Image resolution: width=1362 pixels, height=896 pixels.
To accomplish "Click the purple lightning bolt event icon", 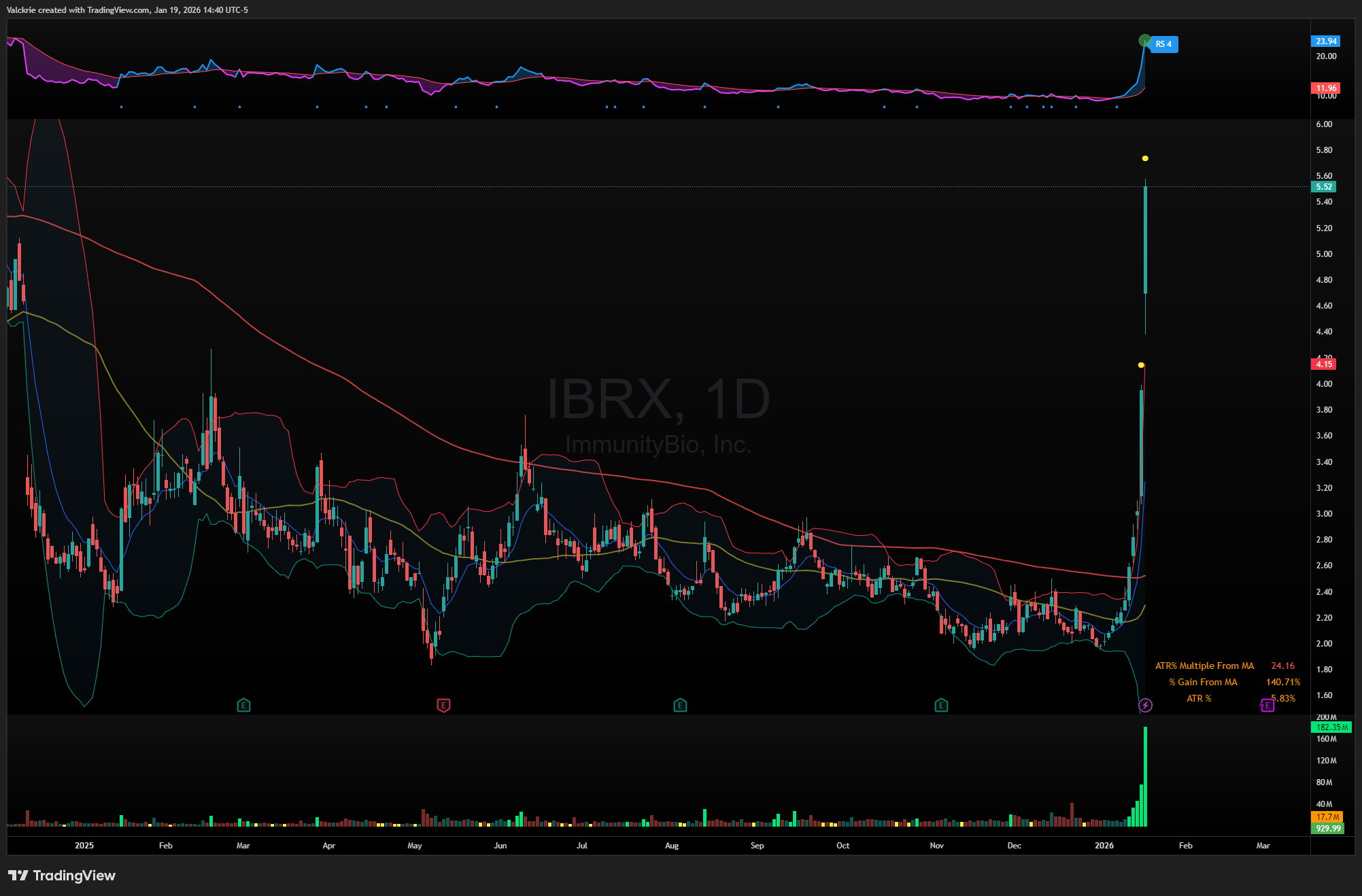I will (1145, 706).
